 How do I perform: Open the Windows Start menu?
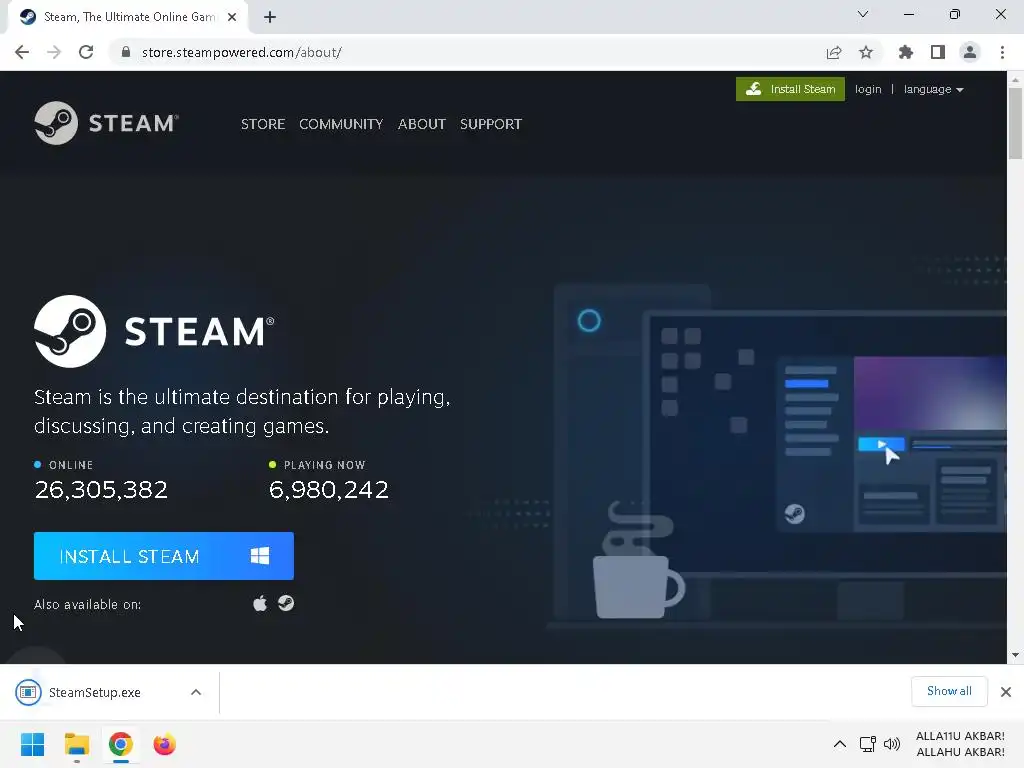click(33, 744)
